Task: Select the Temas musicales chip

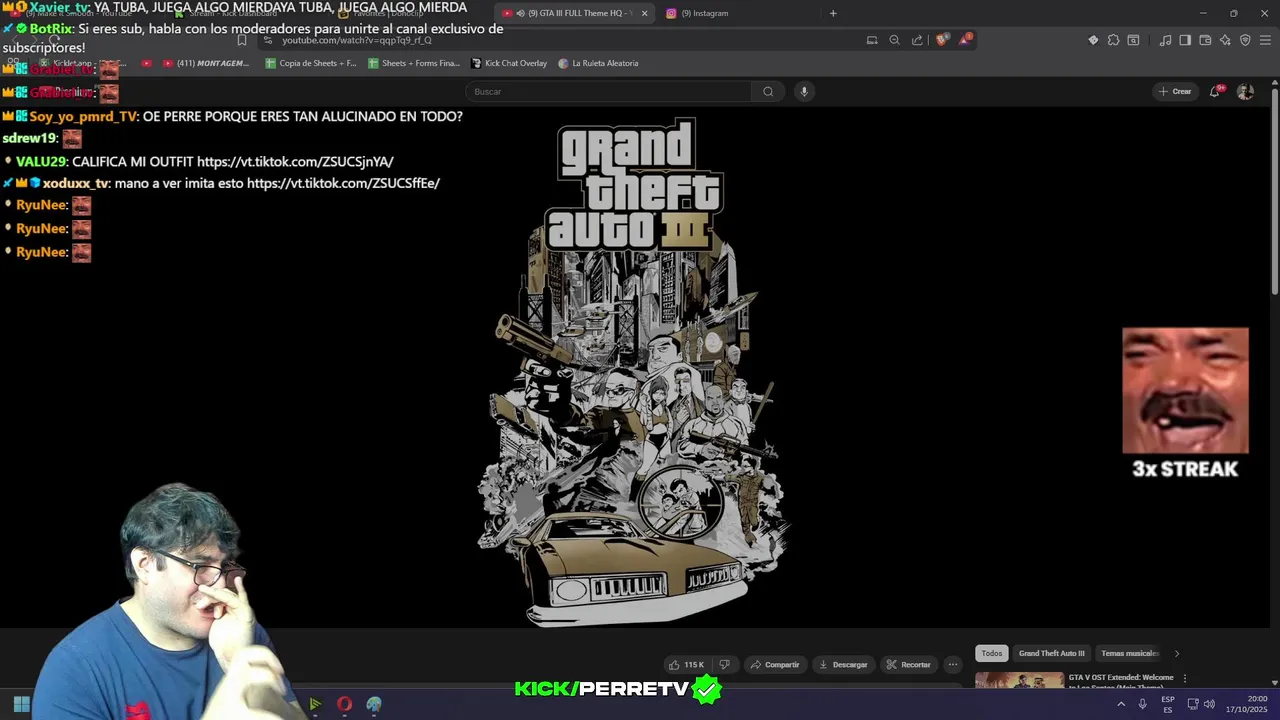Action: pyautogui.click(x=1129, y=654)
